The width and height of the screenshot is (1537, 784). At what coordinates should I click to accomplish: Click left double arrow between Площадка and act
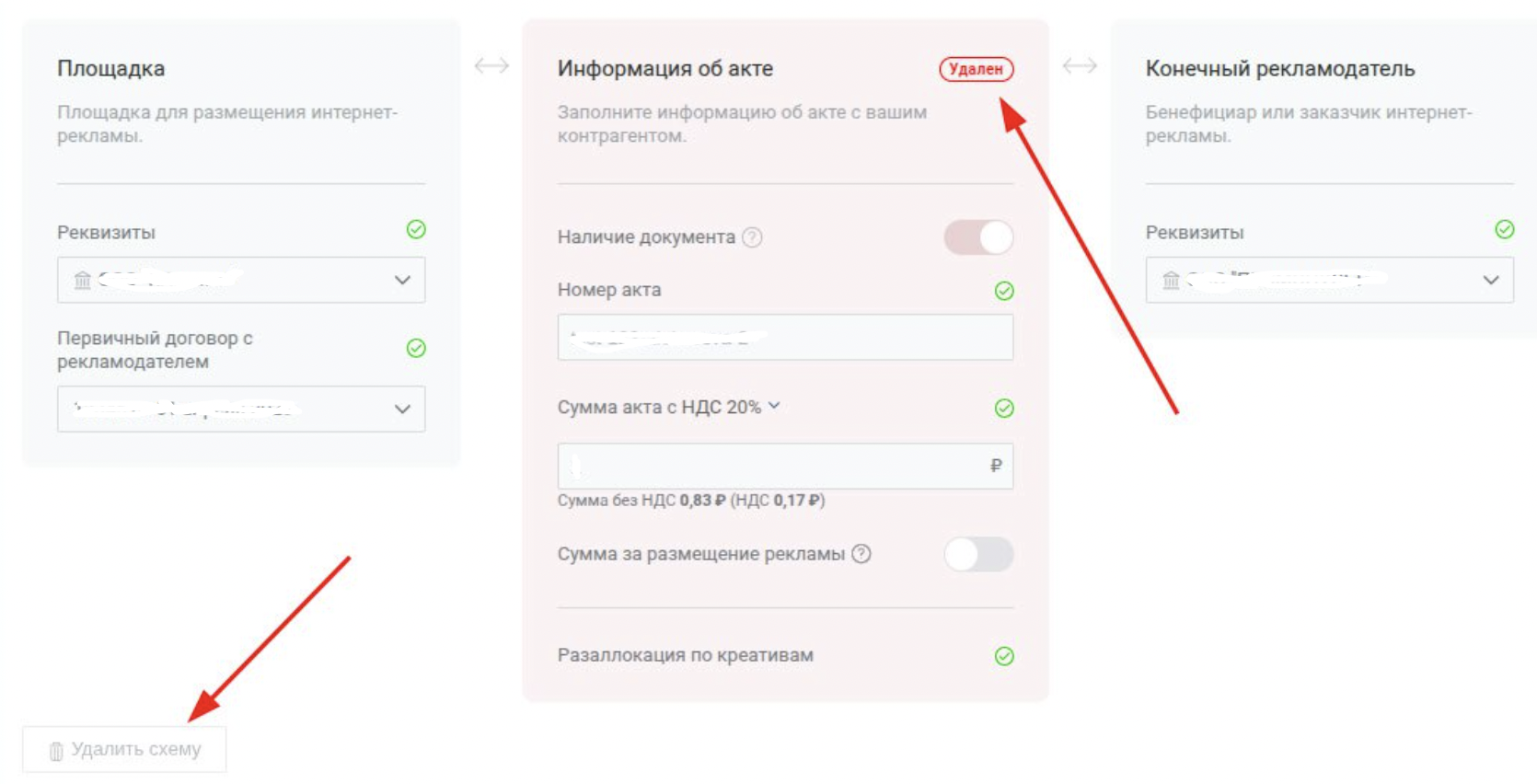[491, 66]
